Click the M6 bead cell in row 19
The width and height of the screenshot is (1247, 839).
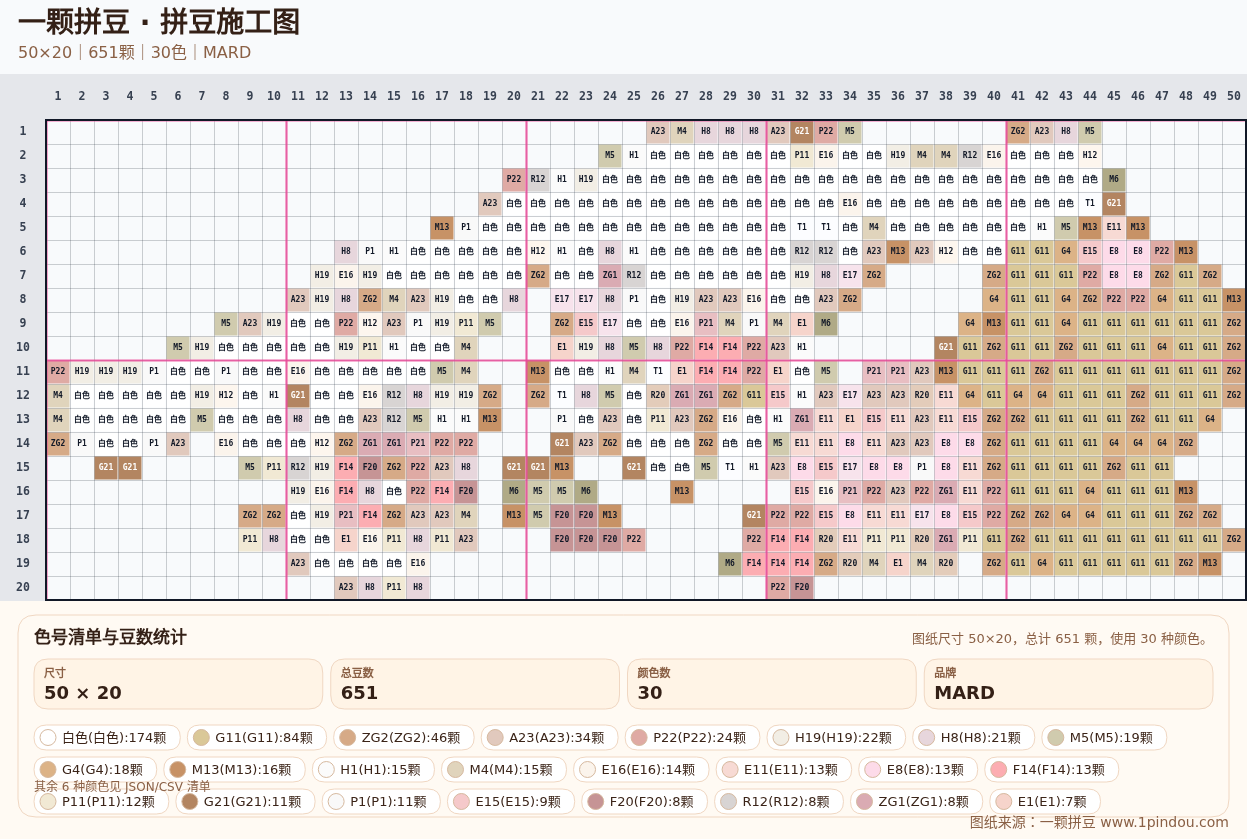tap(730, 563)
